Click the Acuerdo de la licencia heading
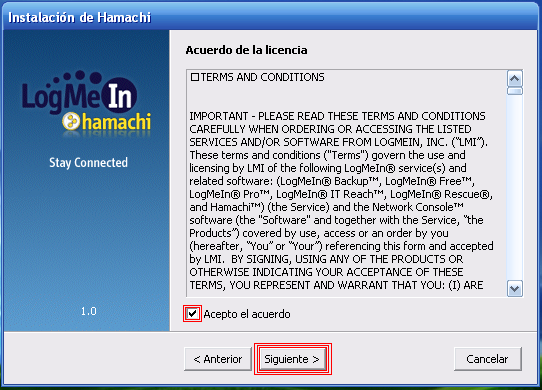Image resolution: width=542 pixels, height=390 pixels. (x=246, y=50)
